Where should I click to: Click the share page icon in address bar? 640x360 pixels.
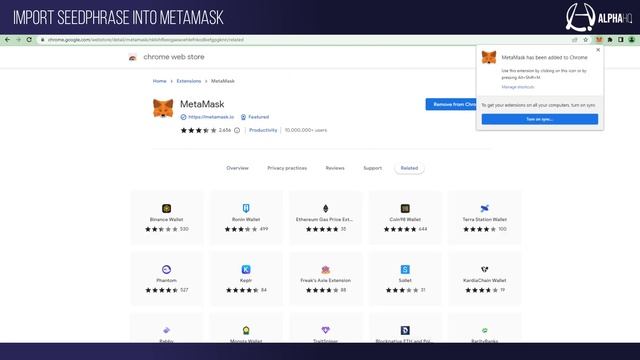pos(575,40)
